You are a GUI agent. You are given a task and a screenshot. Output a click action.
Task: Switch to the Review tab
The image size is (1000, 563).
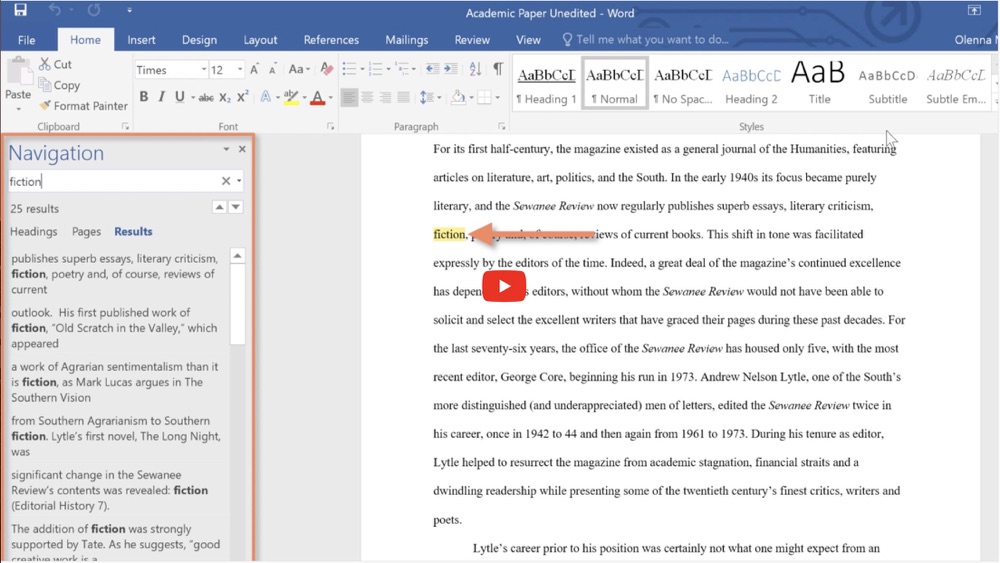click(x=472, y=40)
